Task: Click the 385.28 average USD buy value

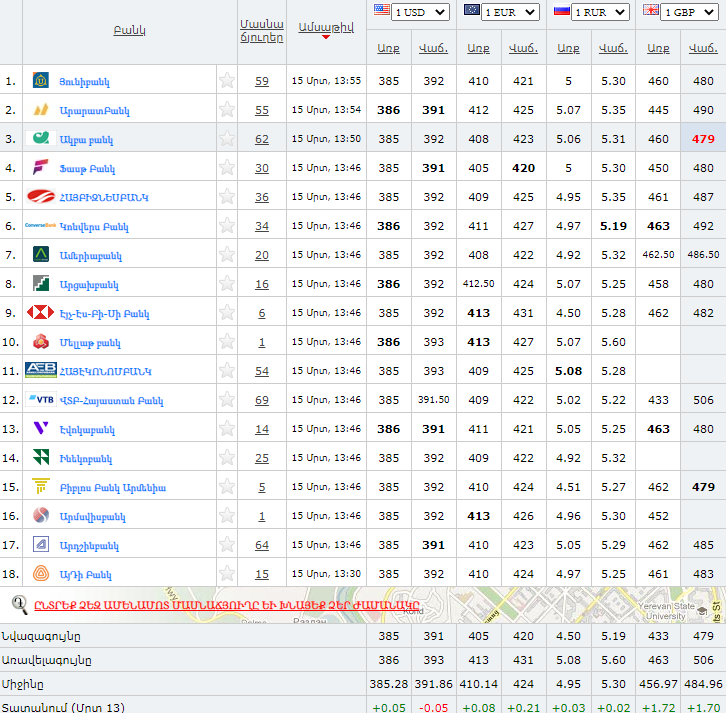Action: click(x=388, y=684)
